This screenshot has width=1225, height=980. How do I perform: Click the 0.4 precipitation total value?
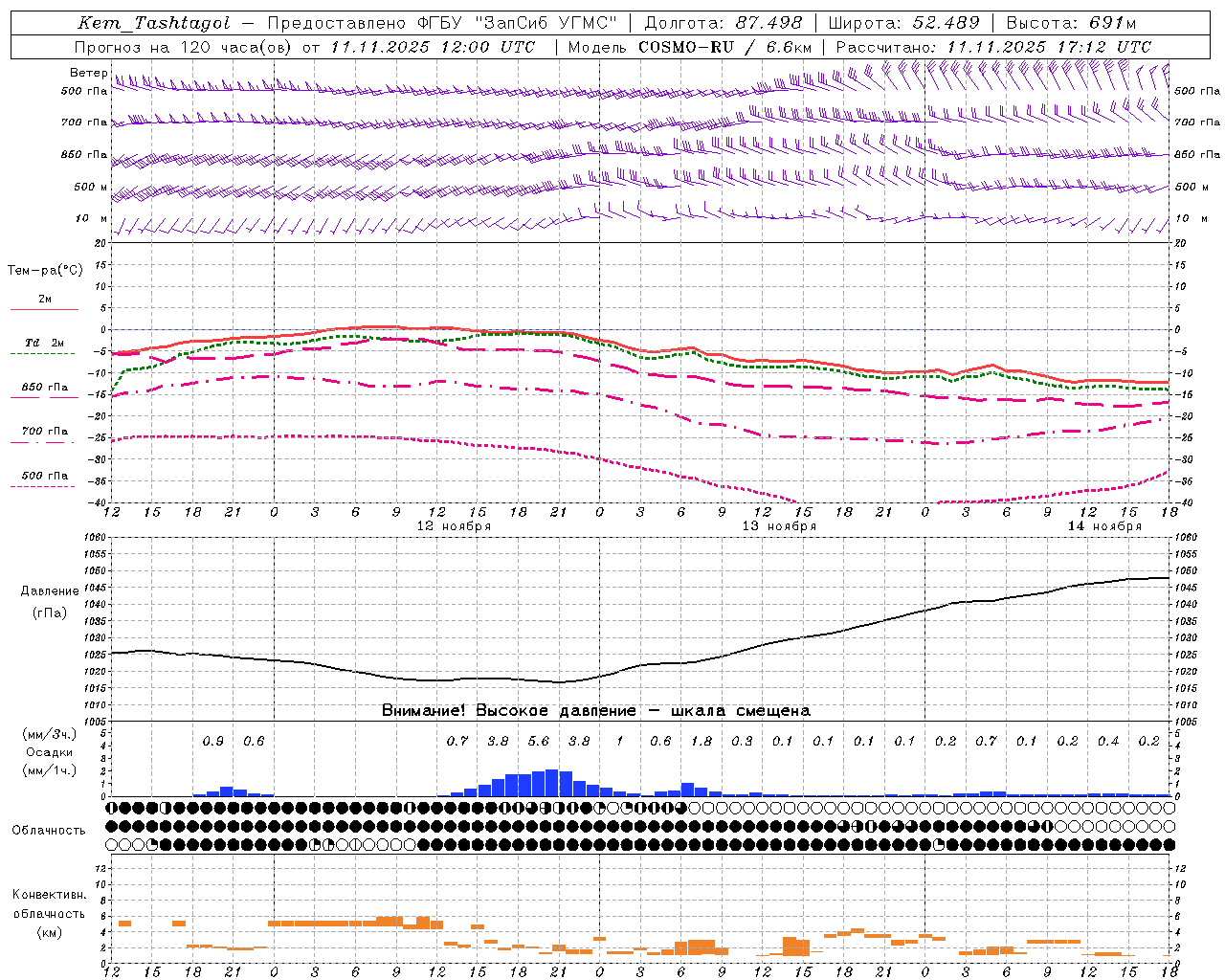coord(1108,741)
